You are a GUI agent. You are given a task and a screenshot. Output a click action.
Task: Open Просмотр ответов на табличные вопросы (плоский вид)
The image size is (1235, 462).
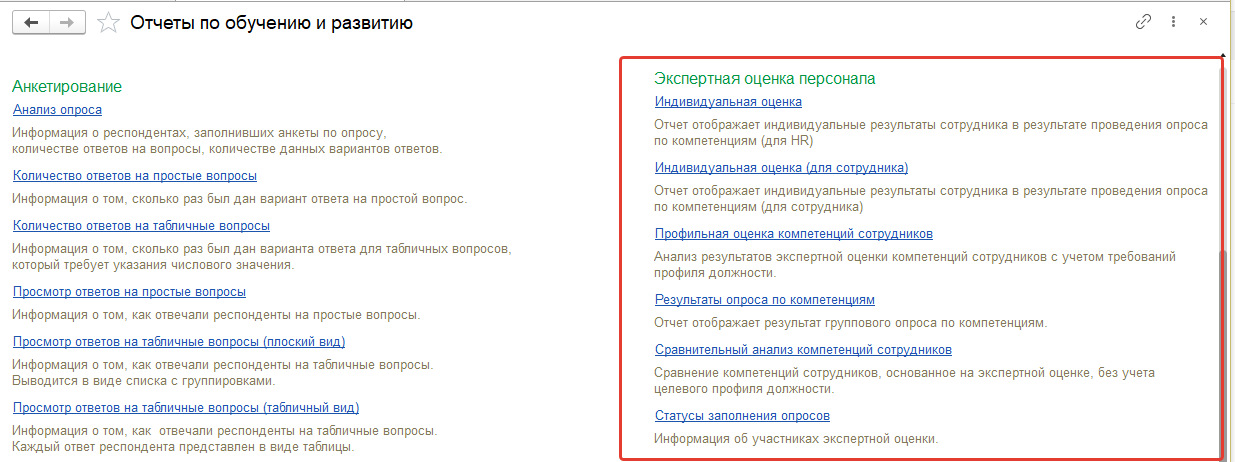179,342
